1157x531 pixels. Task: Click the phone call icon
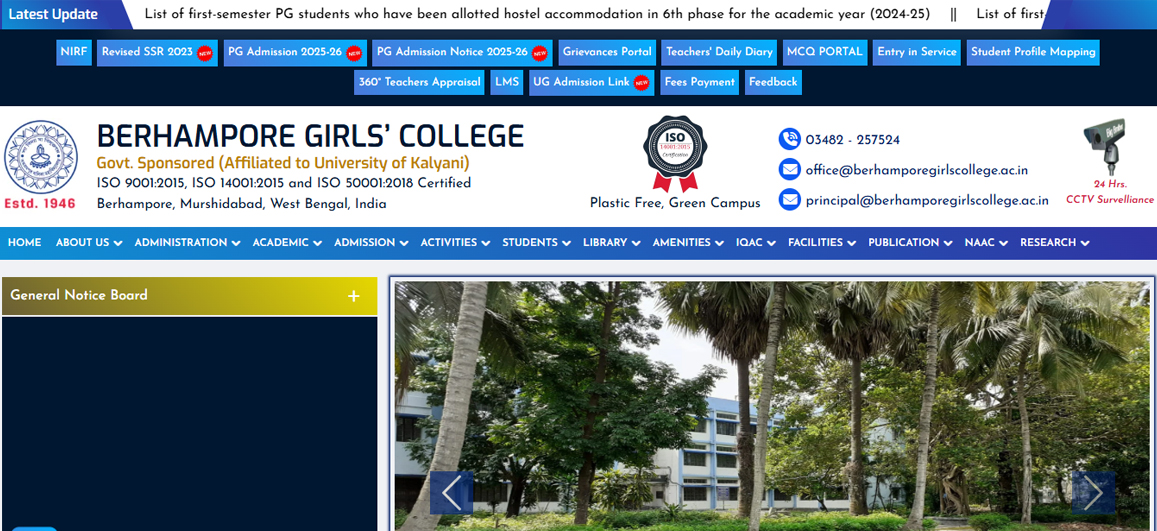click(790, 139)
